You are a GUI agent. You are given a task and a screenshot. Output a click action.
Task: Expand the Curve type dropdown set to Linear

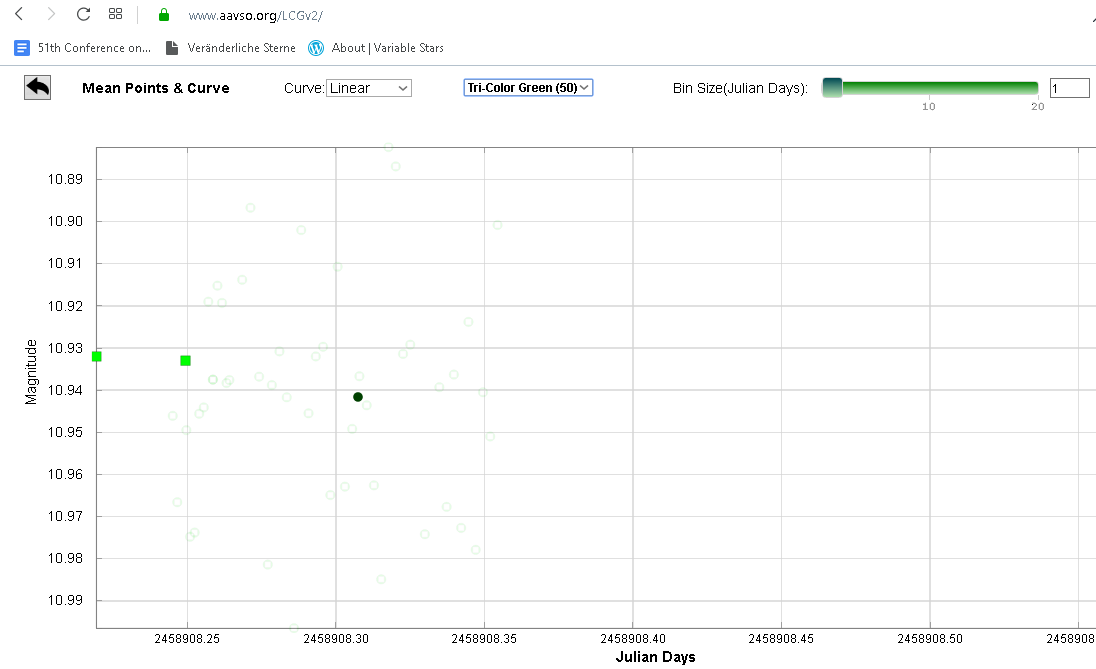[x=369, y=88]
